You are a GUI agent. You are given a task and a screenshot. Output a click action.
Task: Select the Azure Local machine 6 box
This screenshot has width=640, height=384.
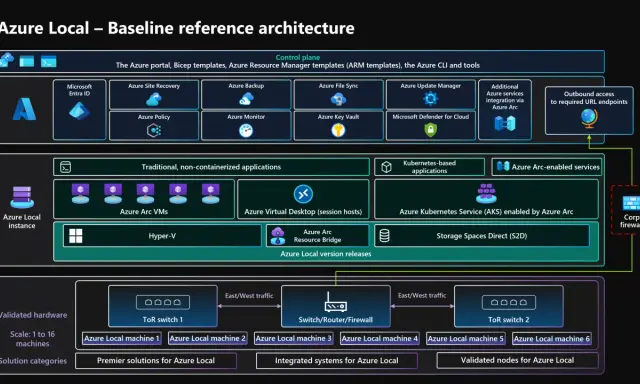pyautogui.click(x=552, y=338)
